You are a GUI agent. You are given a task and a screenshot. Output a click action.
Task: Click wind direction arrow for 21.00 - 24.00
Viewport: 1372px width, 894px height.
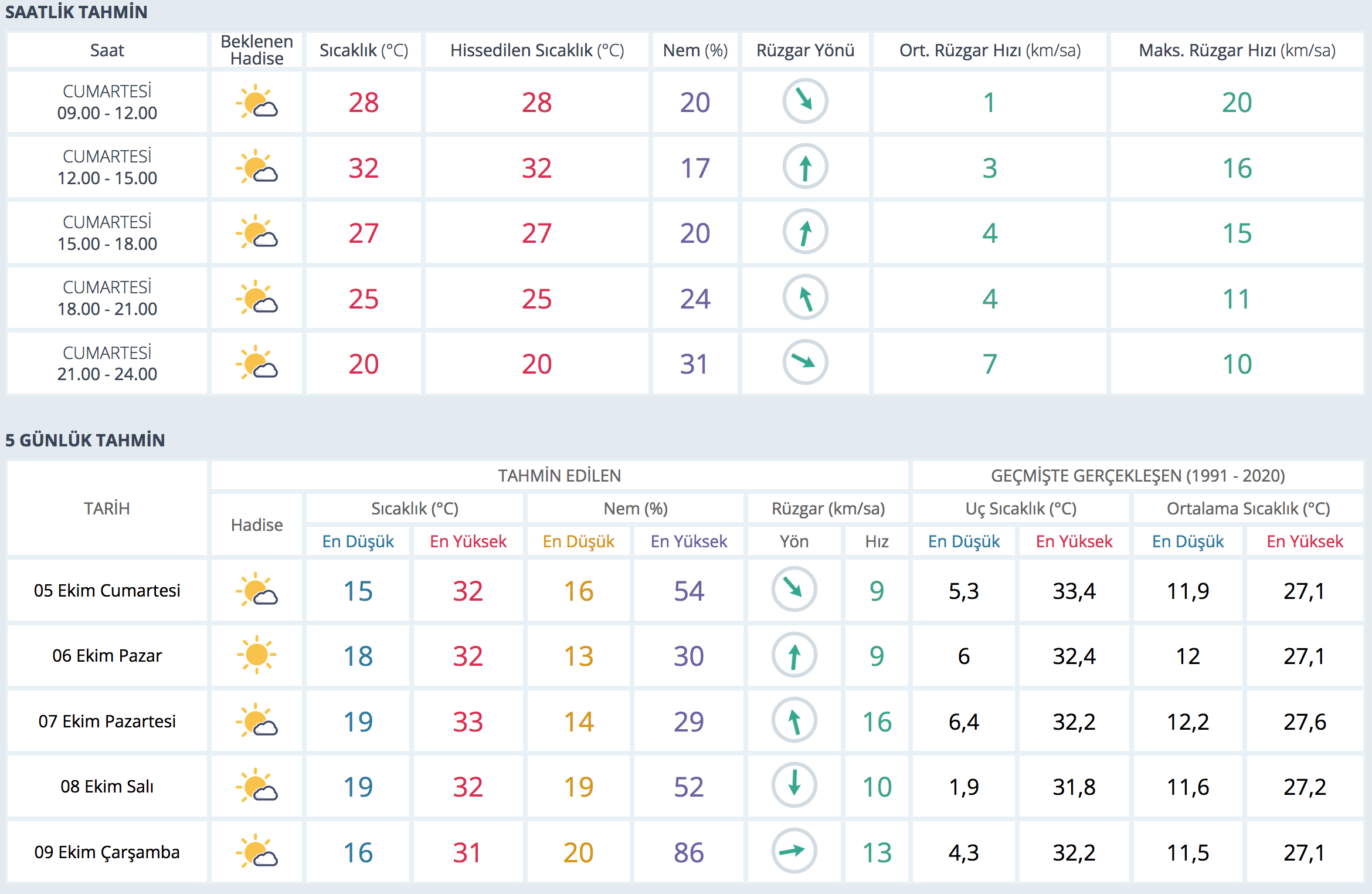[805, 363]
